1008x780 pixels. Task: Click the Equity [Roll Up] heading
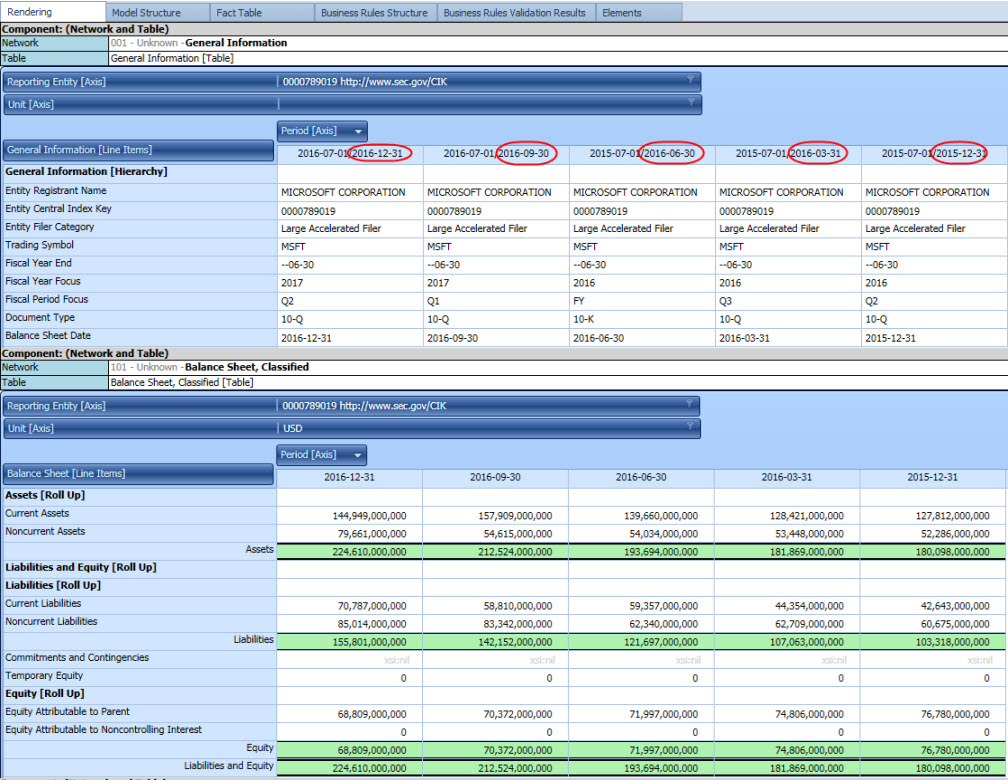(44, 693)
